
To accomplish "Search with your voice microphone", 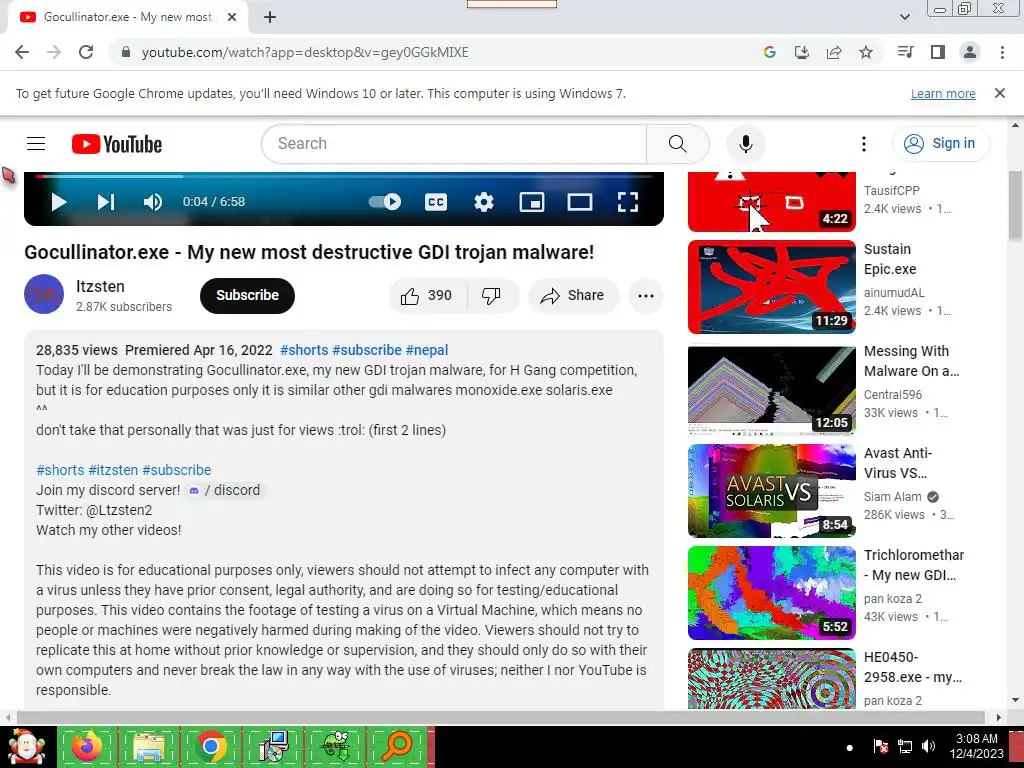I will click(745, 144).
